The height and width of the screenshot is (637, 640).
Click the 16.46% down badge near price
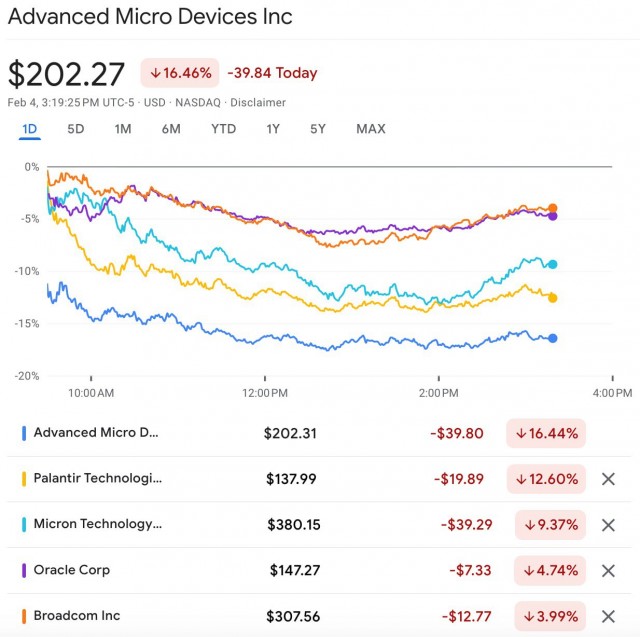(180, 73)
